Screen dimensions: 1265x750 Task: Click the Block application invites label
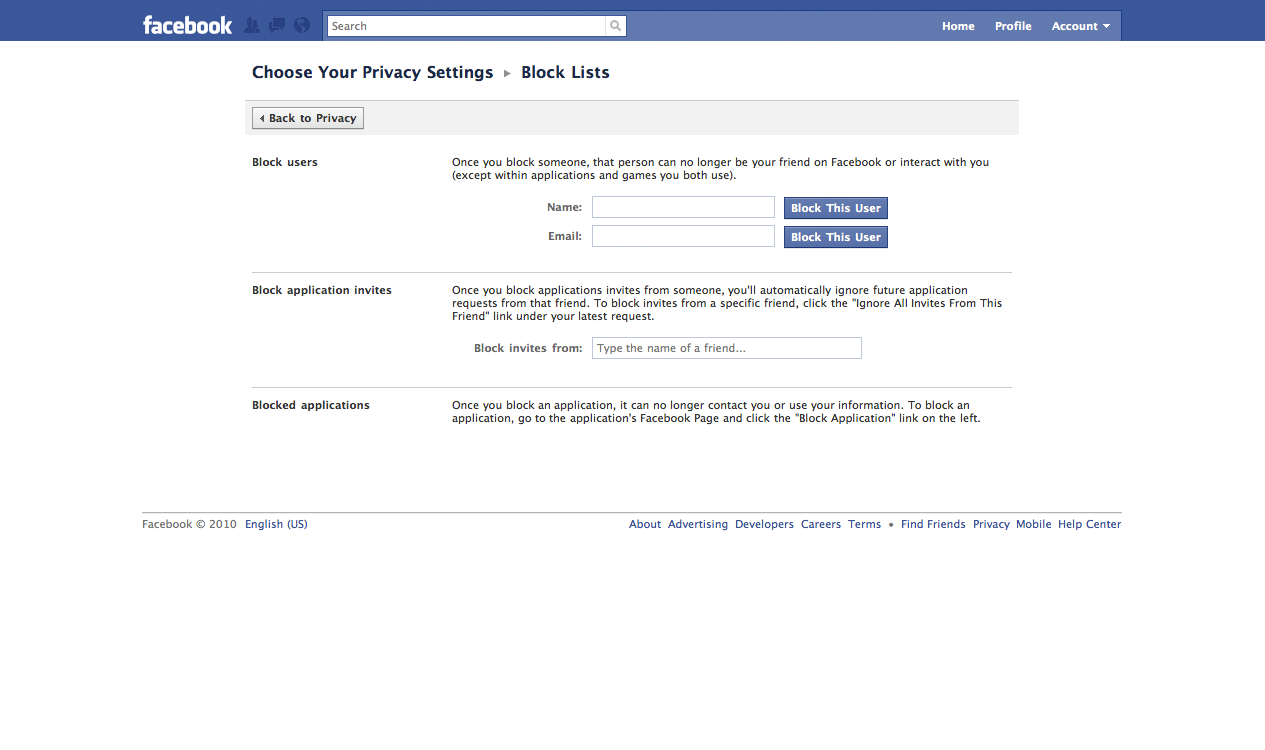click(x=322, y=290)
